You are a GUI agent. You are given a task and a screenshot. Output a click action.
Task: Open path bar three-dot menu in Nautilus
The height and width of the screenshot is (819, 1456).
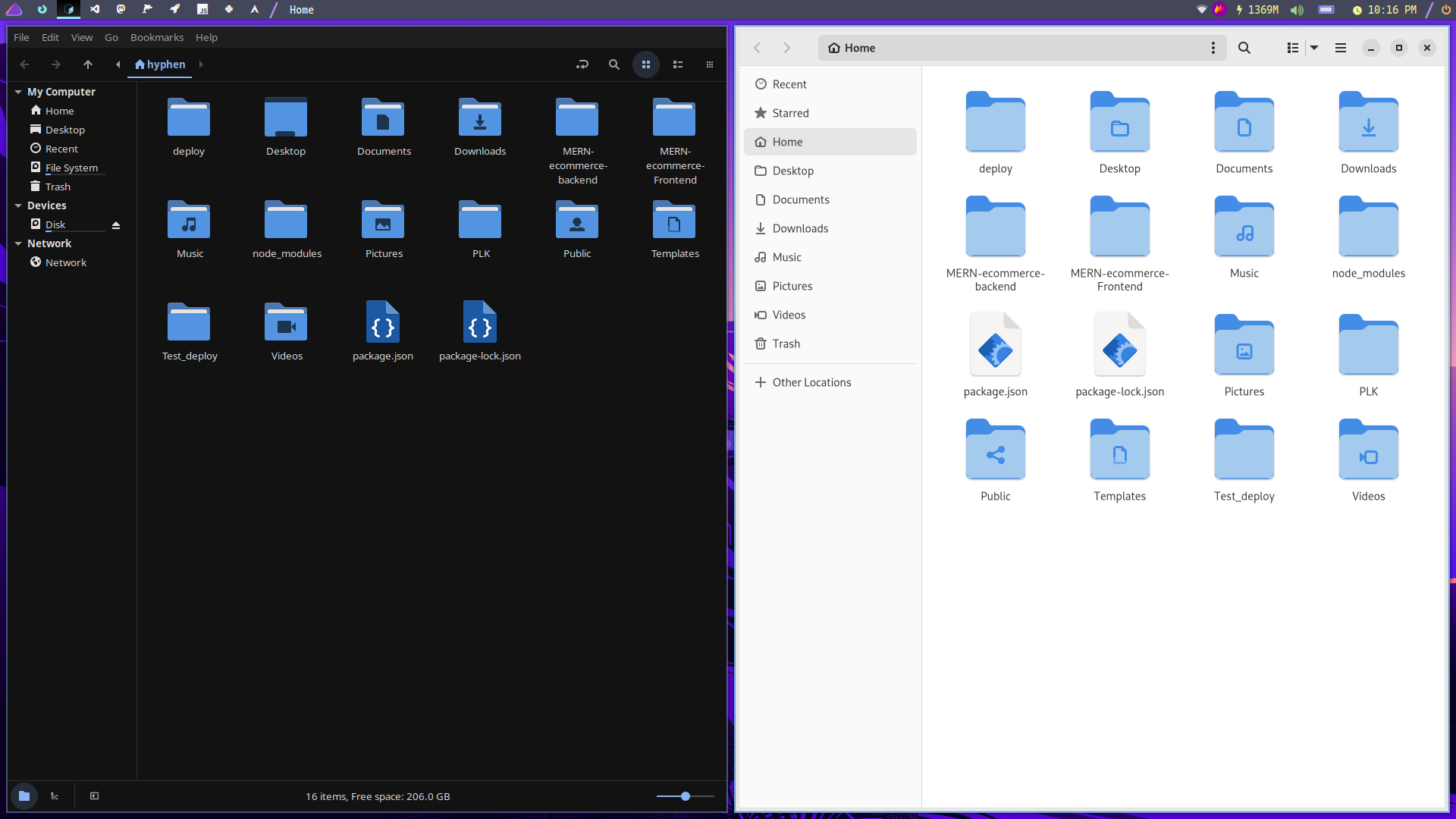[x=1213, y=48]
